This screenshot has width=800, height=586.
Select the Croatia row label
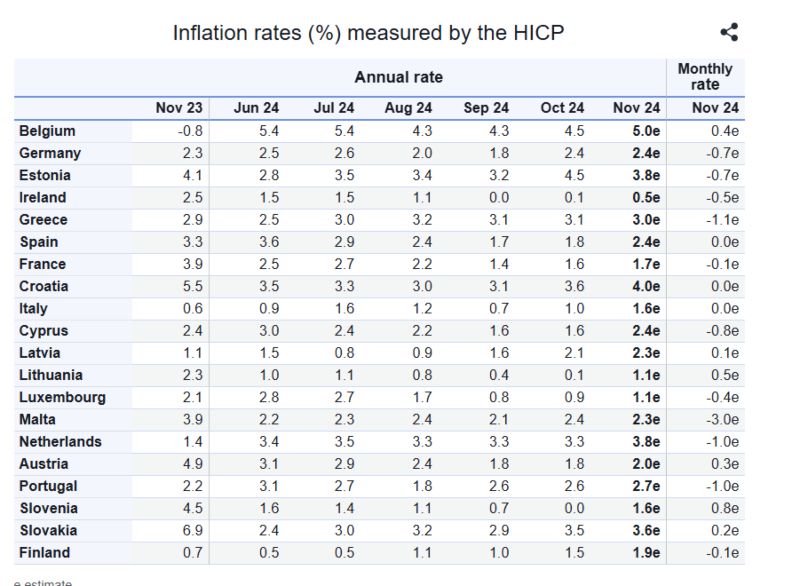[44, 286]
